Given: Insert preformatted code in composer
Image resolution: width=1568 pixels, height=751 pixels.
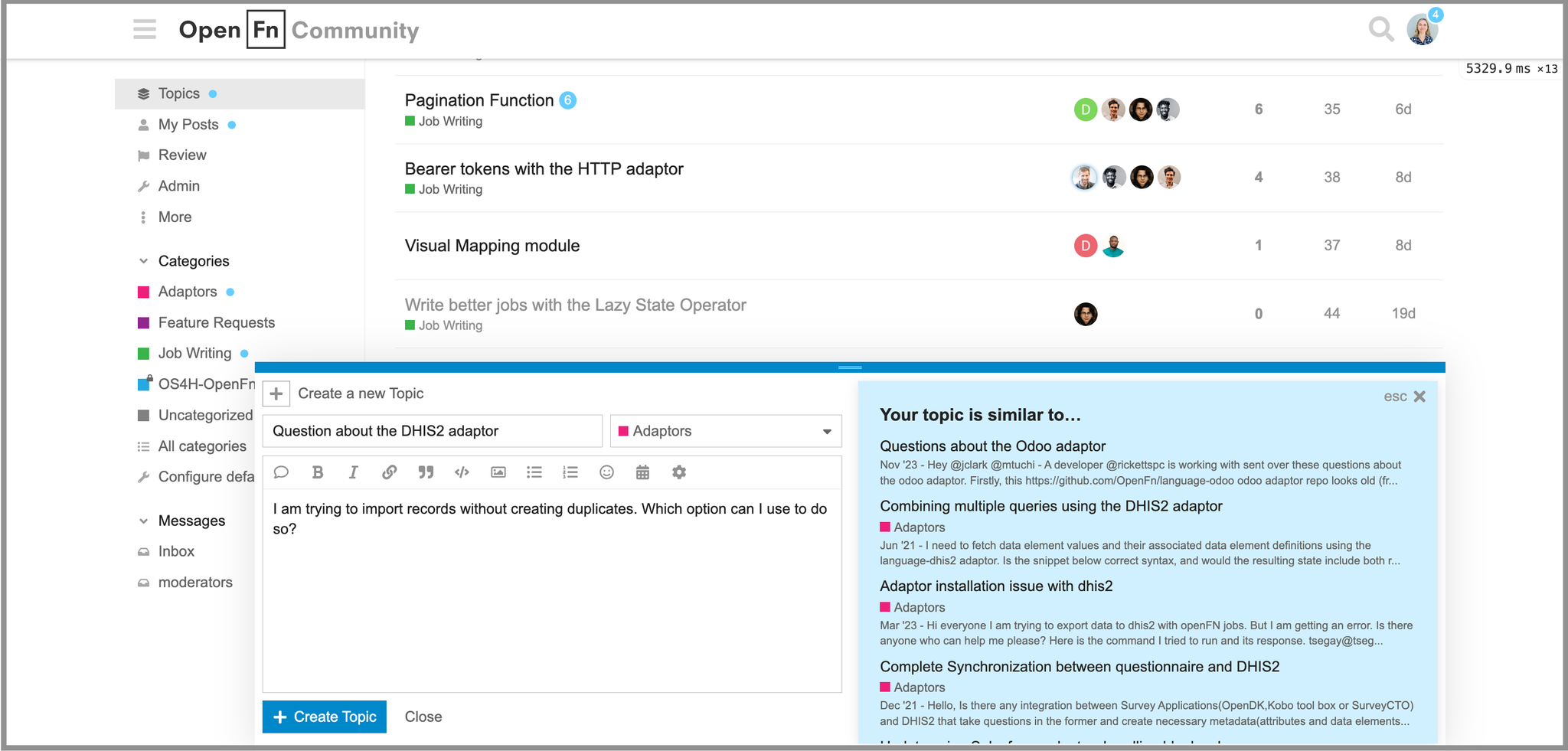Looking at the screenshot, I should [x=462, y=472].
